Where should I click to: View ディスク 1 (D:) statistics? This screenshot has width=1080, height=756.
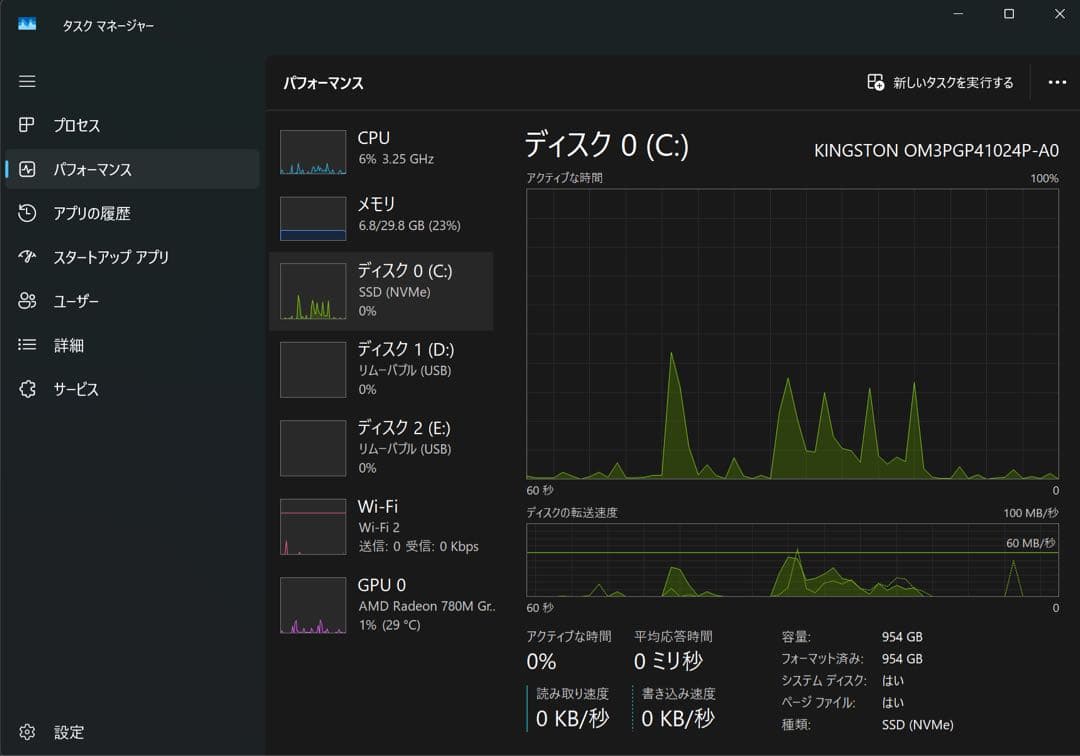380,369
